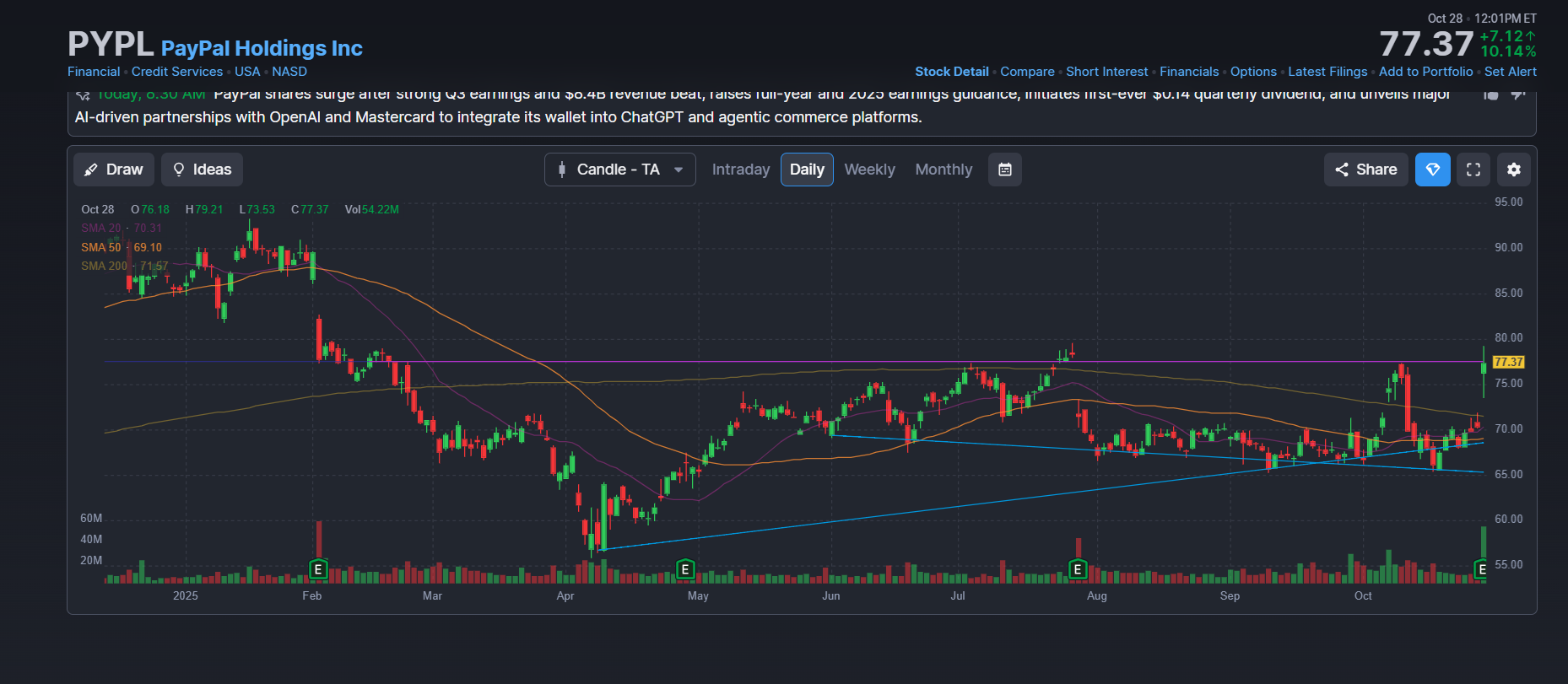Click the yellow 77.37 price label
This screenshot has height=684, width=1568.
pos(1508,362)
